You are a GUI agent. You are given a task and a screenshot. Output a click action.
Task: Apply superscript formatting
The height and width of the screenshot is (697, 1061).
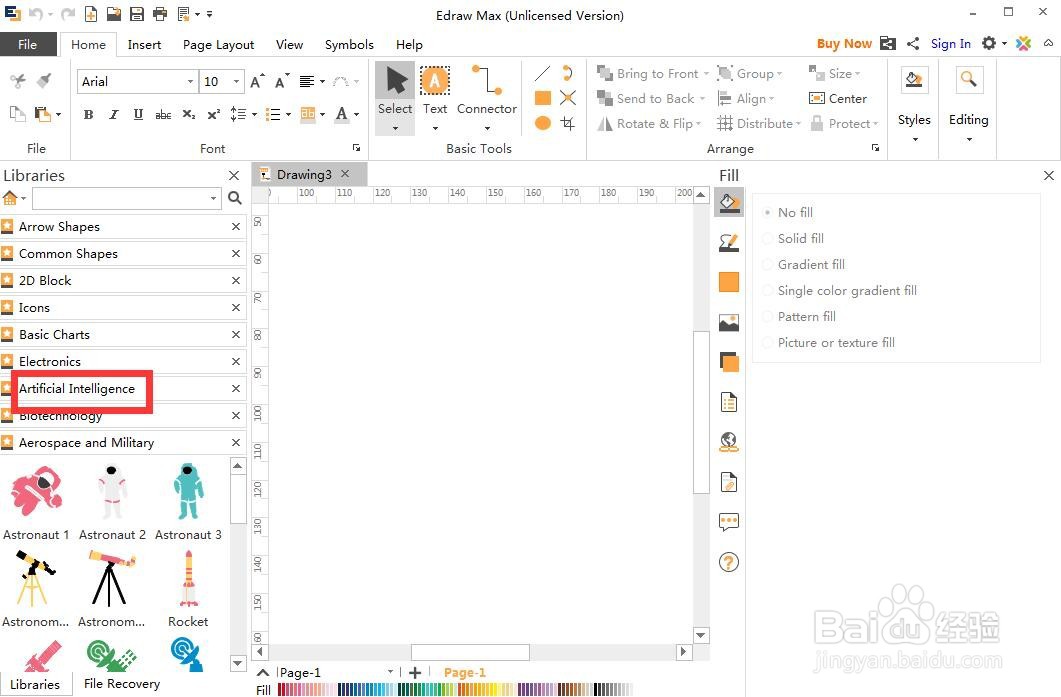[x=214, y=114]
